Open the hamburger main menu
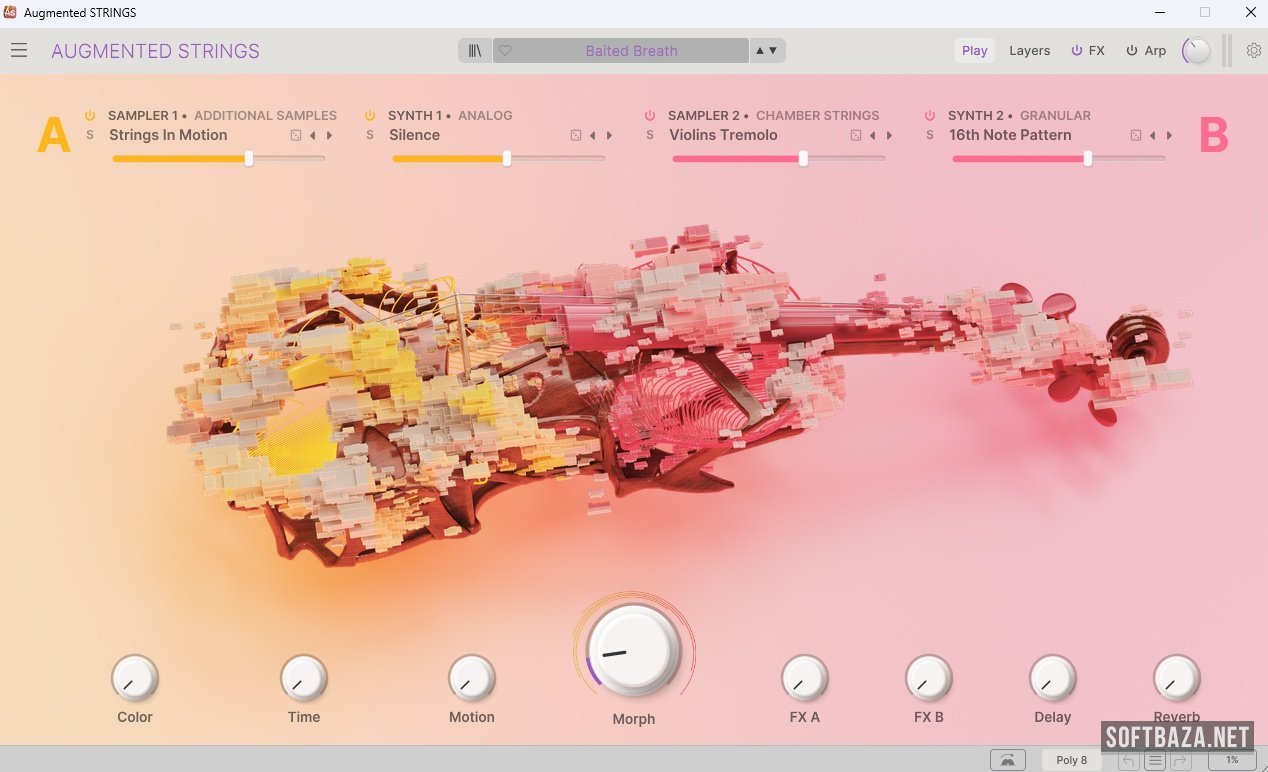The height and width of the screenshot is (772, 1268). click(x=19, y=51)
